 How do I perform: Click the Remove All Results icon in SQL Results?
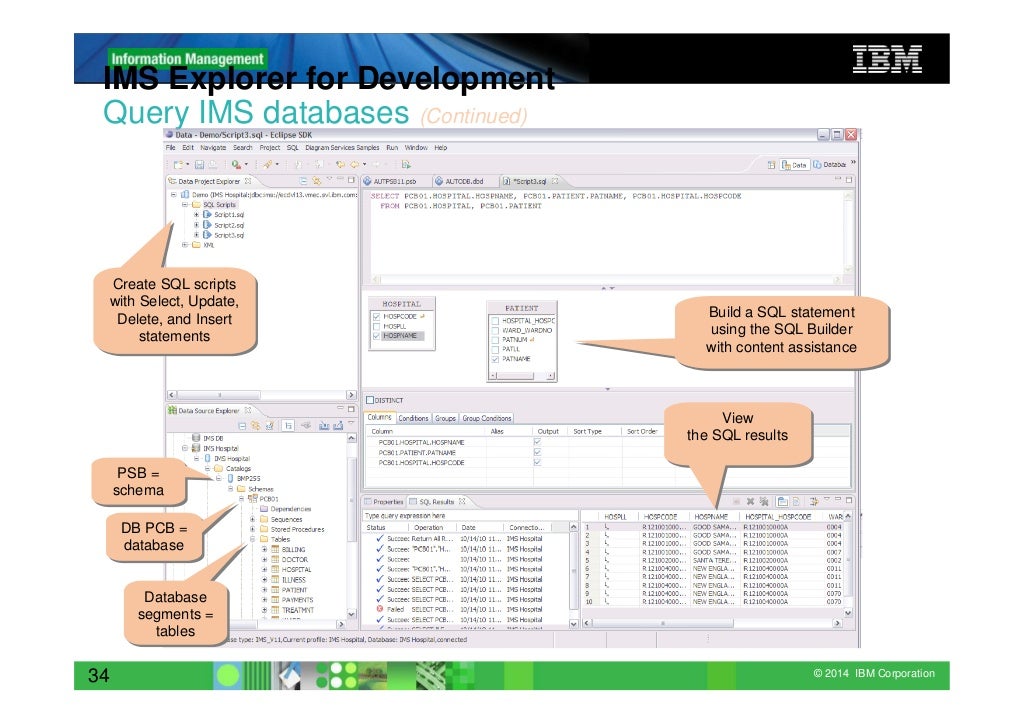point(763,501)
